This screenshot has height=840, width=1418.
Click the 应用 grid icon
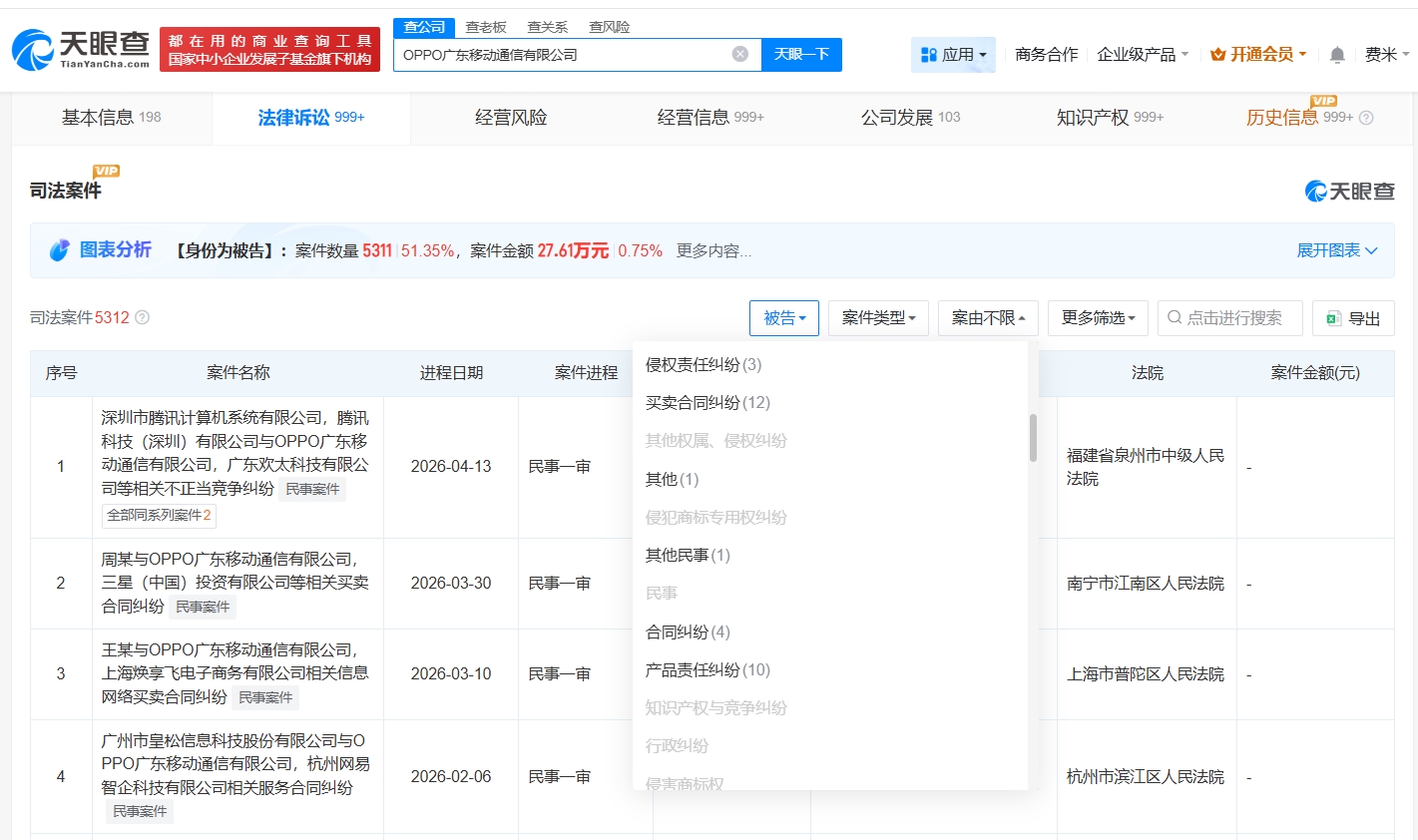(928, 55)
